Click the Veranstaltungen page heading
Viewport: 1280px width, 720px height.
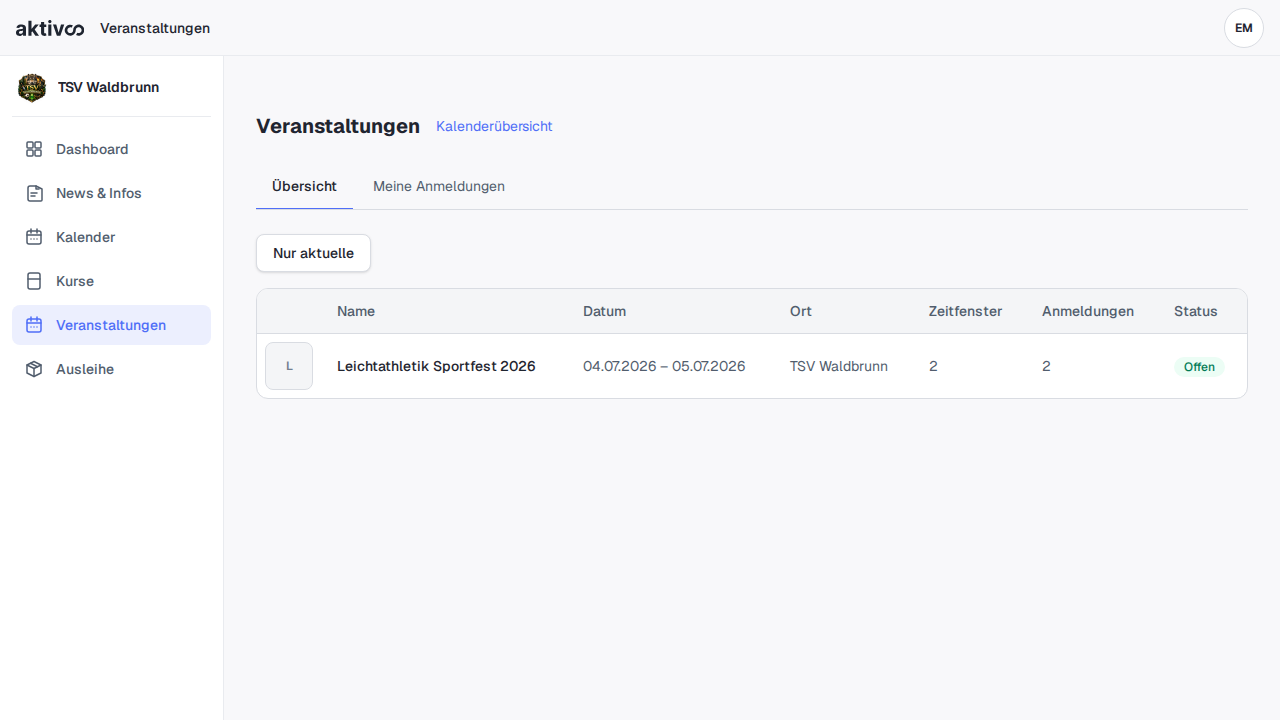[x=338, y=126]
